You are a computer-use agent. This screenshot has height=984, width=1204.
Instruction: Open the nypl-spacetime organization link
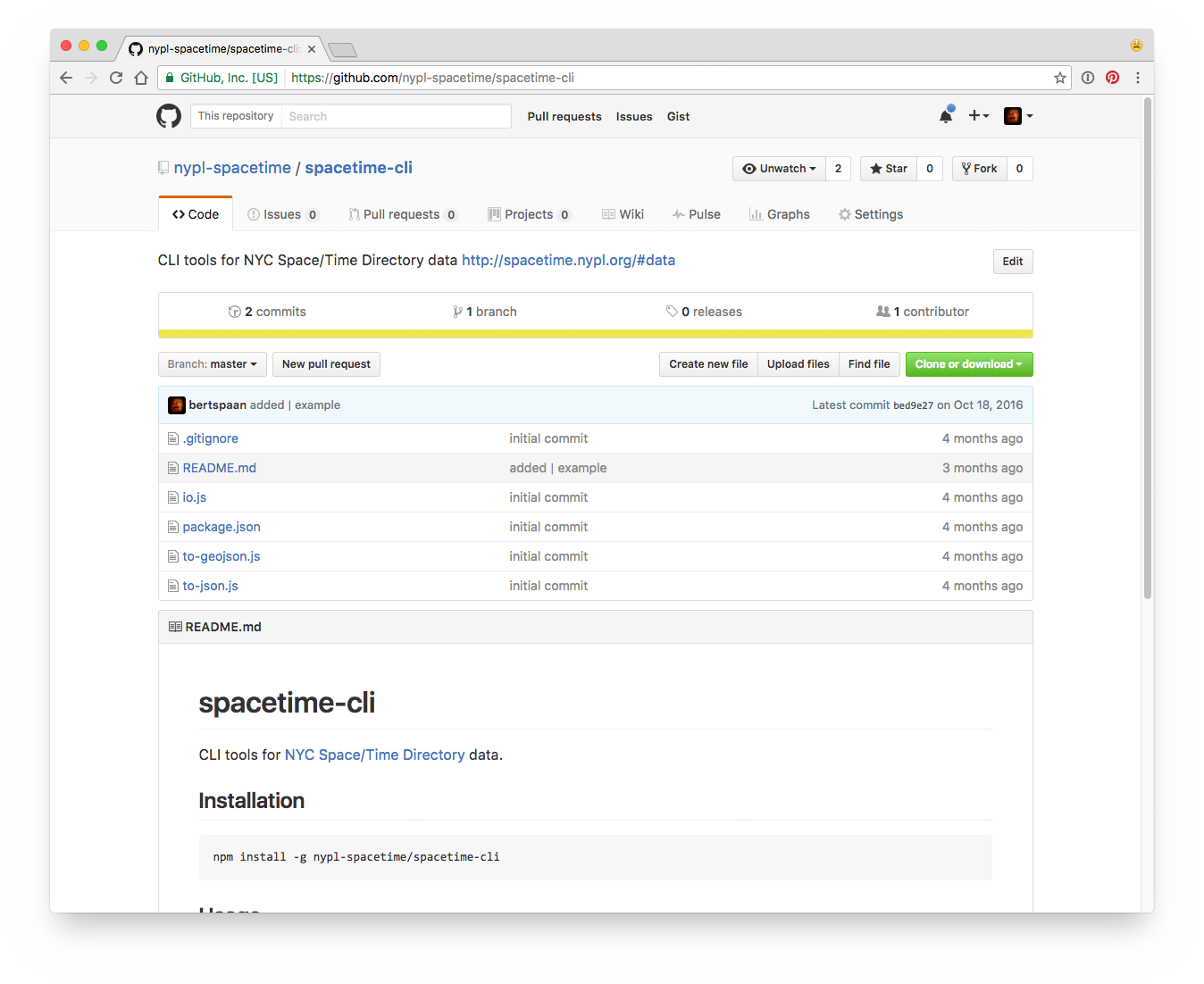tap(232, 168)
